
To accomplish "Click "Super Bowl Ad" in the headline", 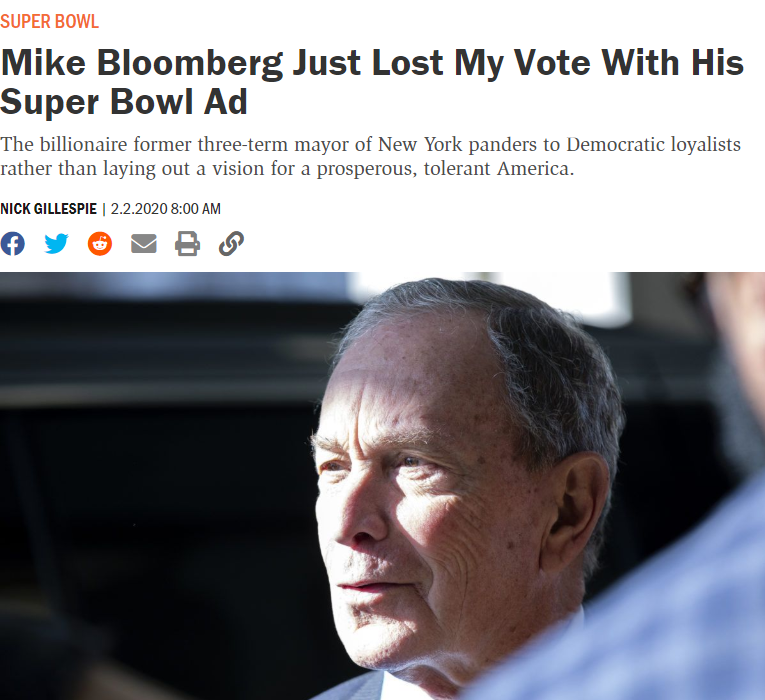I will coord(124,102).
